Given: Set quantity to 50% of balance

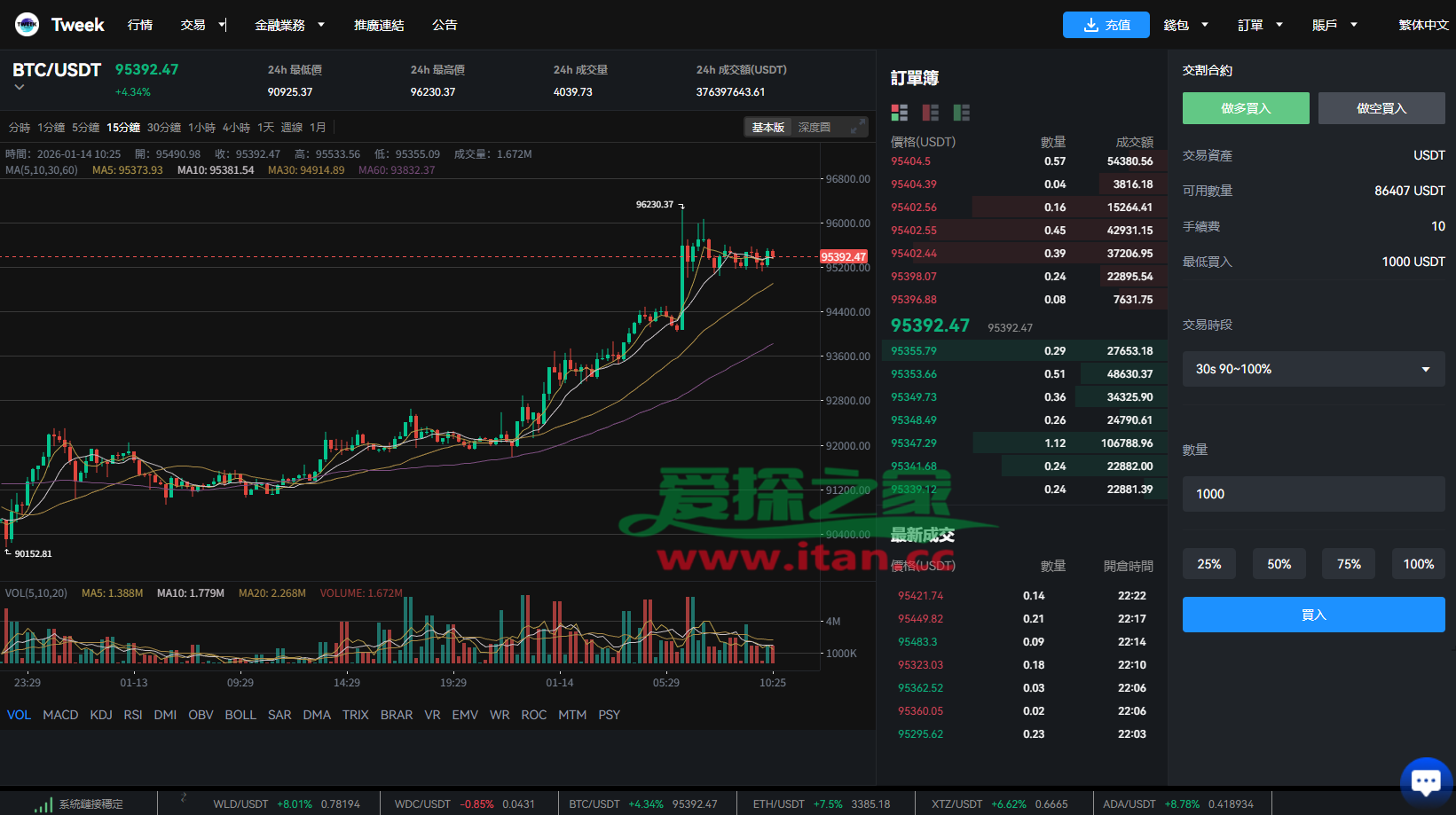Looking at the screenshot, I should coord(1279,564).
